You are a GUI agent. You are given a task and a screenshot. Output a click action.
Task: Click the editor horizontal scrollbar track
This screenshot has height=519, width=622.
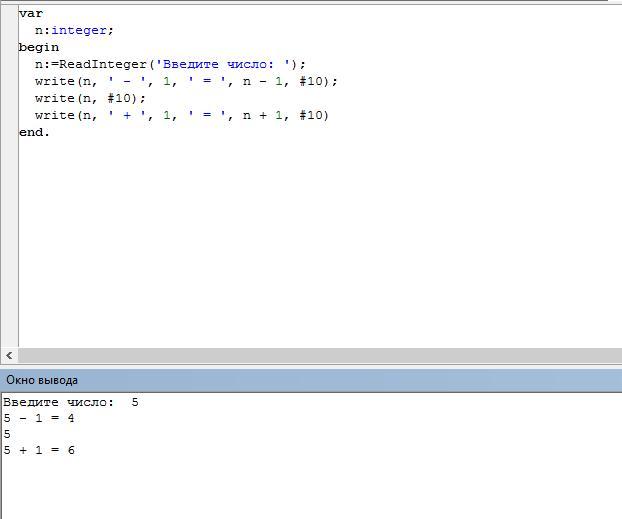click(x=320, y=356)
